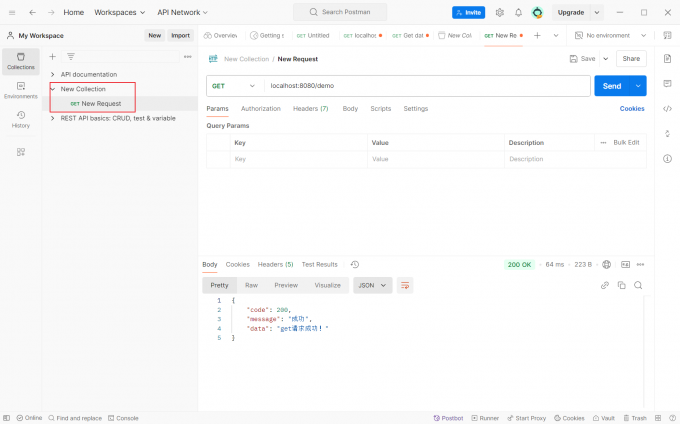Switch to request Body tab

pyautogui.click(x=350, y=109)
